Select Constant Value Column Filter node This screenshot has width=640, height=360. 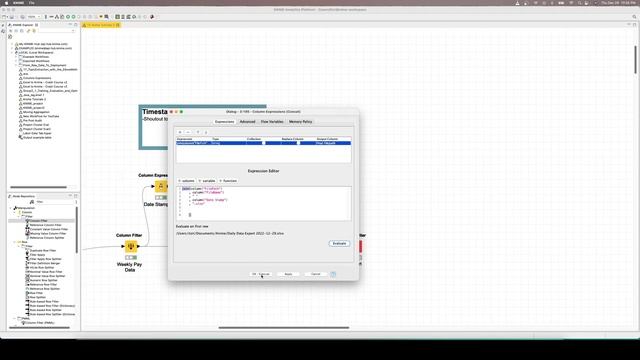coord(49,229)
